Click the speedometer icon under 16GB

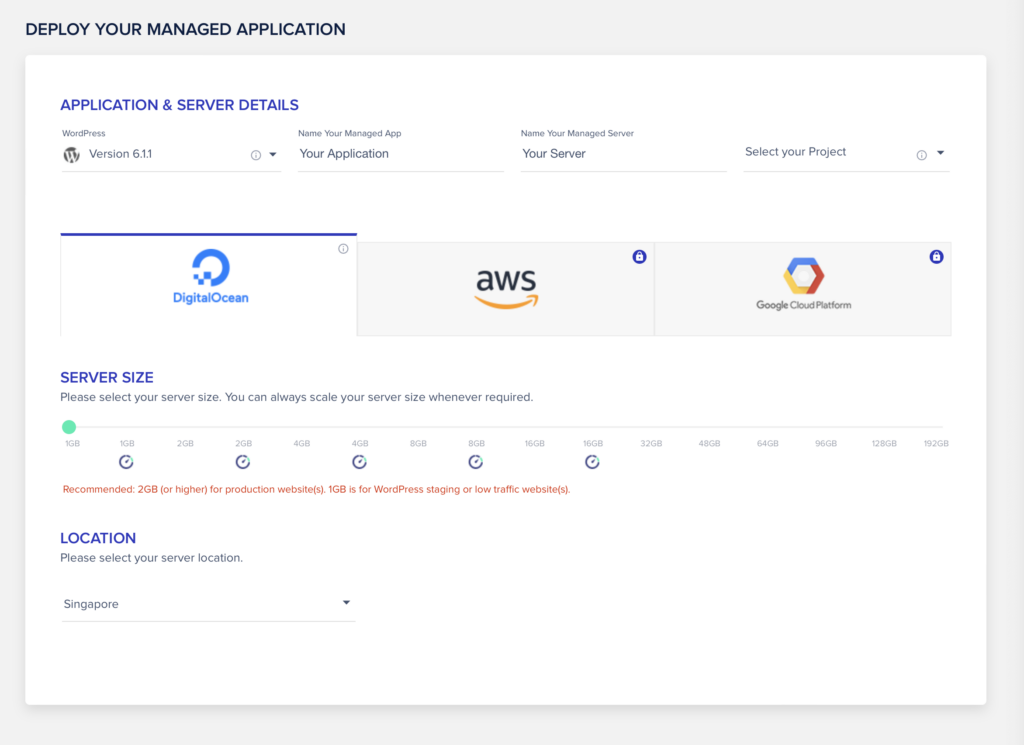click(592, 462)
